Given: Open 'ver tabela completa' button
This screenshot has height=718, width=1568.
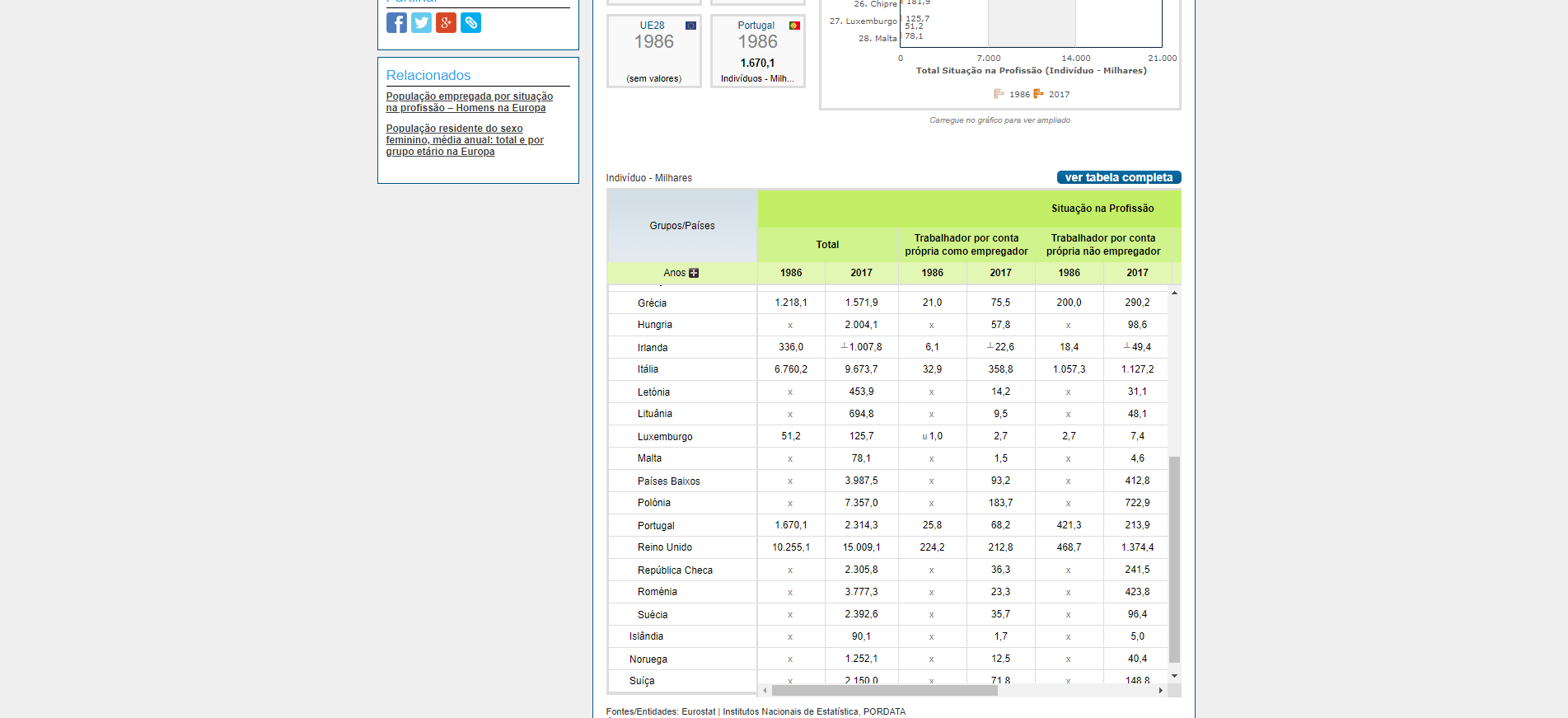Looking at the screenshot, I should 1118,177.
